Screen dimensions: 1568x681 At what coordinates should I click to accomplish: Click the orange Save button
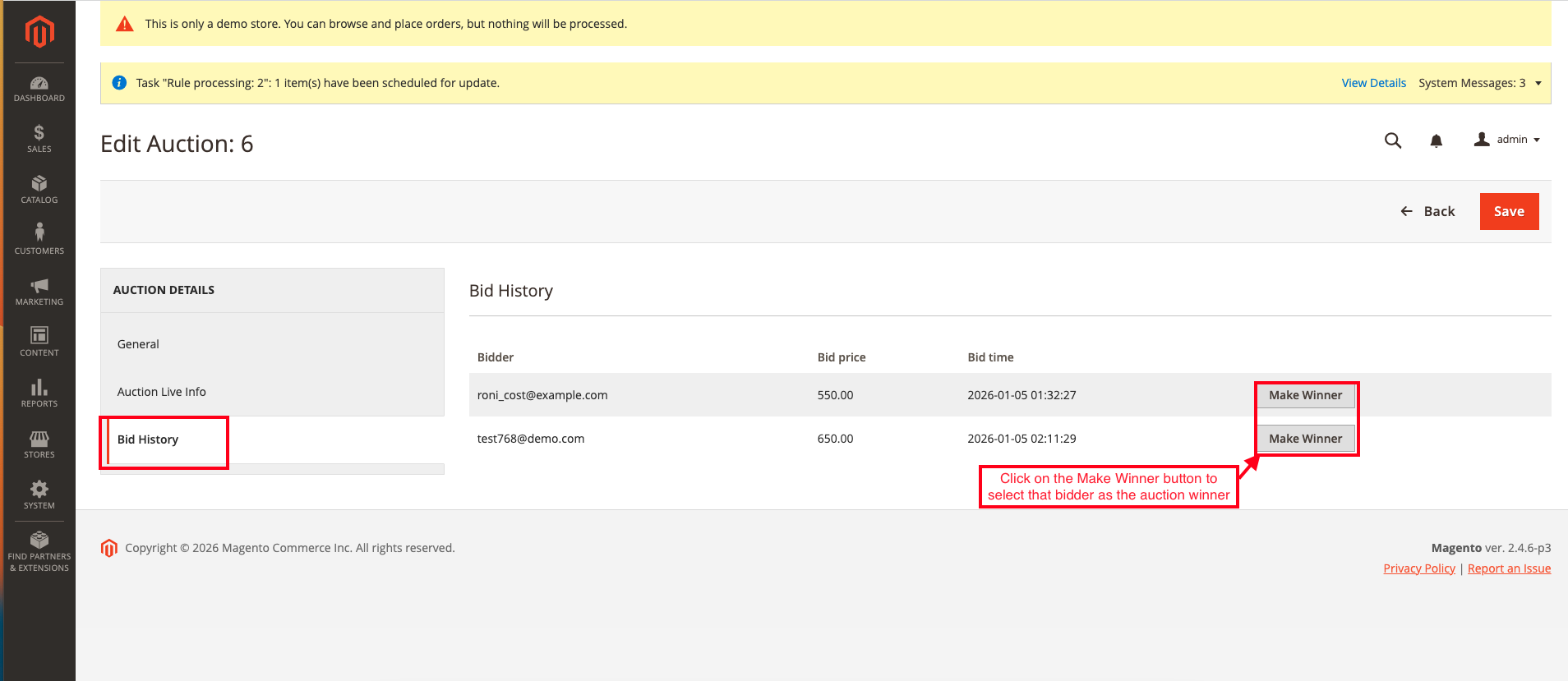[1509, 211]
